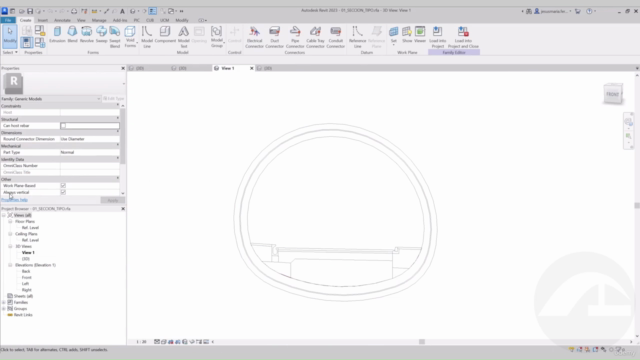
Task: Select the Revolve tool
Action: (87, 35)
